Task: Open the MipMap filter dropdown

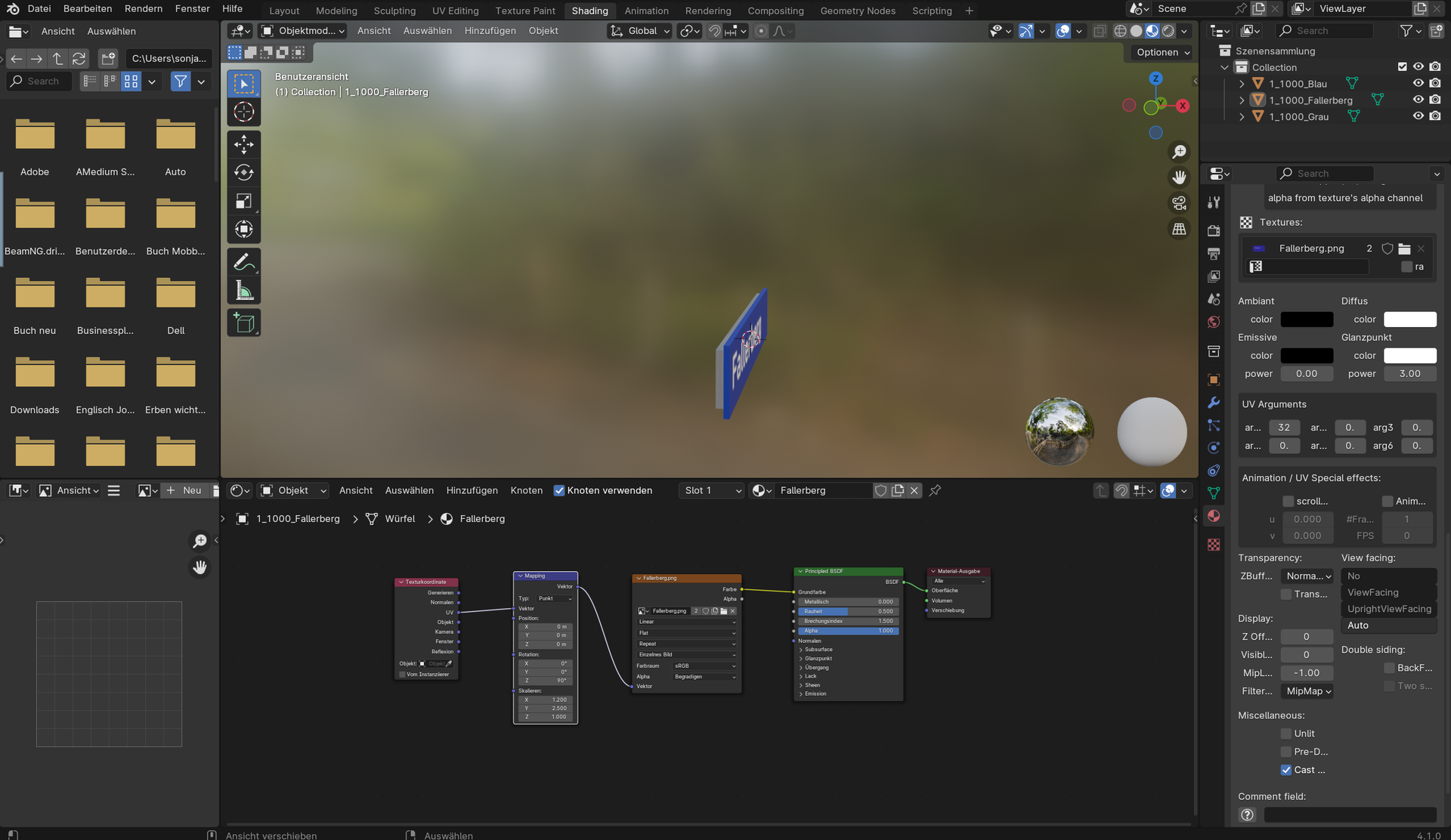Action: tap(1308, 691)
